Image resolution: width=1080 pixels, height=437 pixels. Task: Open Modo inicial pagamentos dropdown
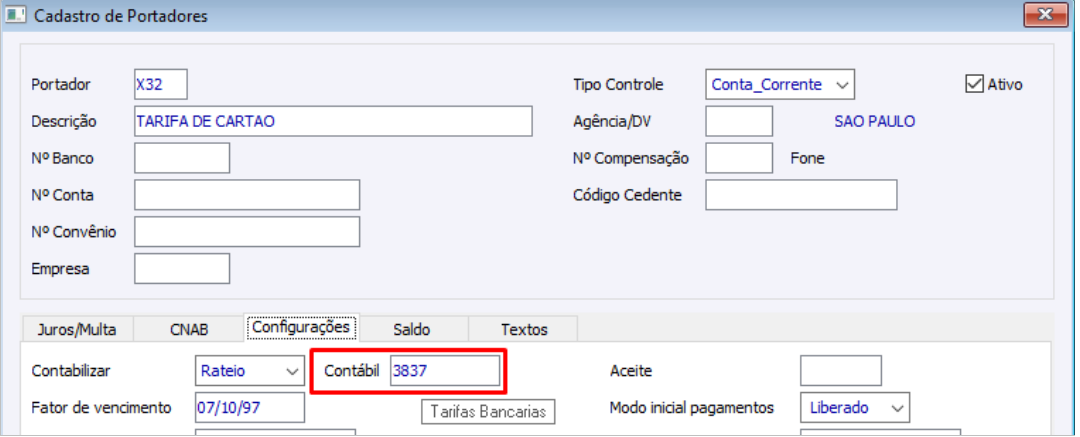click(x=897, y=408)
